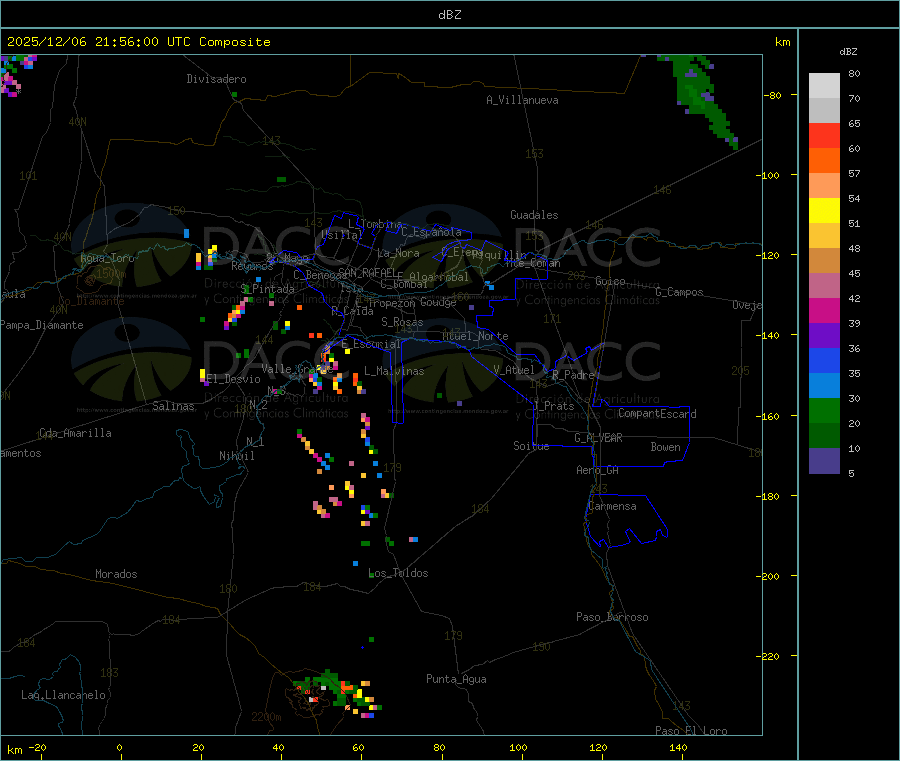Click the 'Atuel_Norte' map label
Image resolution: width=900 pixels, height=761 pixels.
(x=475, y=336)
